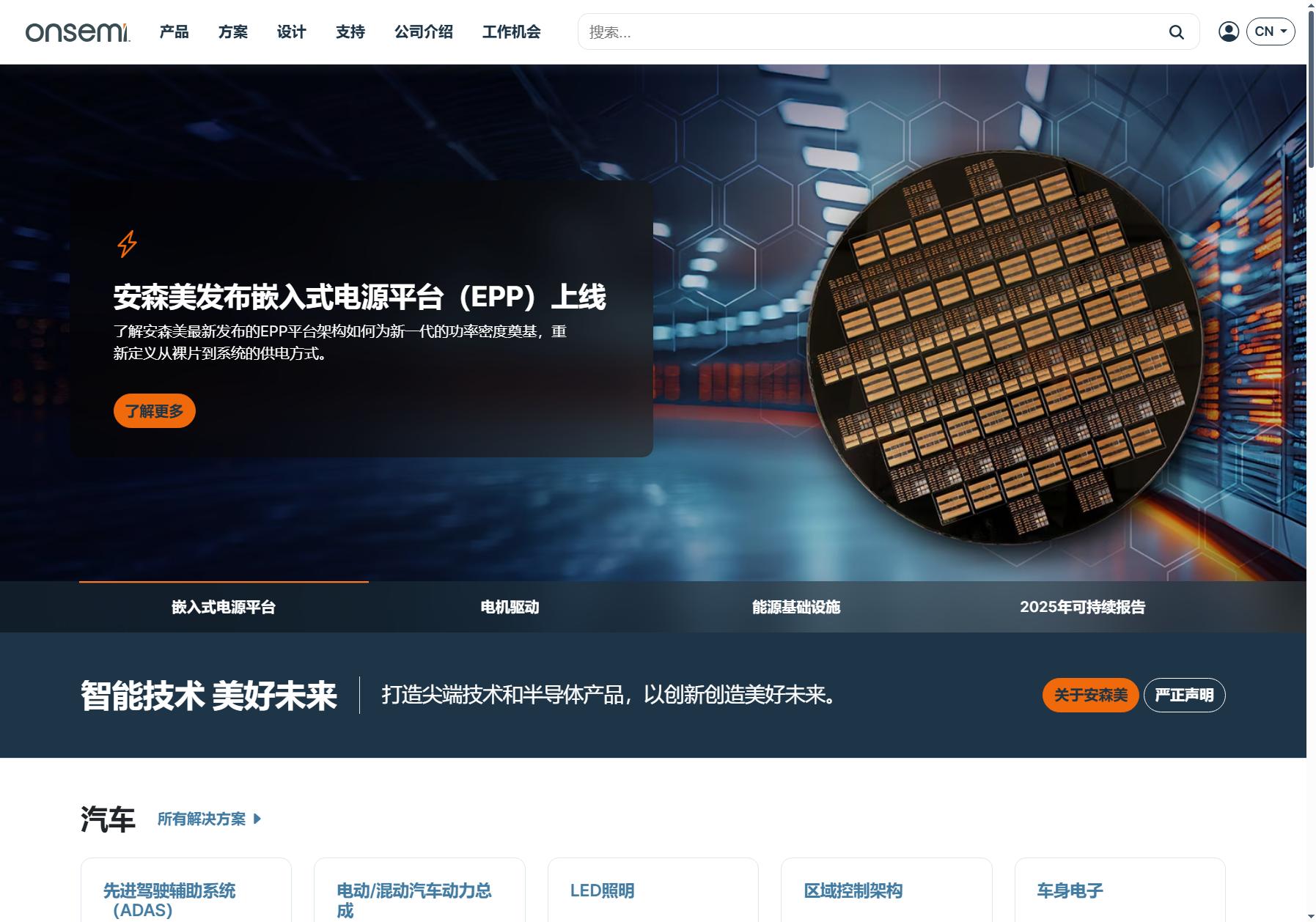This screenshot has height=922, width=1316.
Task: Open the user account icon
Action: (x=1229, y=32)
